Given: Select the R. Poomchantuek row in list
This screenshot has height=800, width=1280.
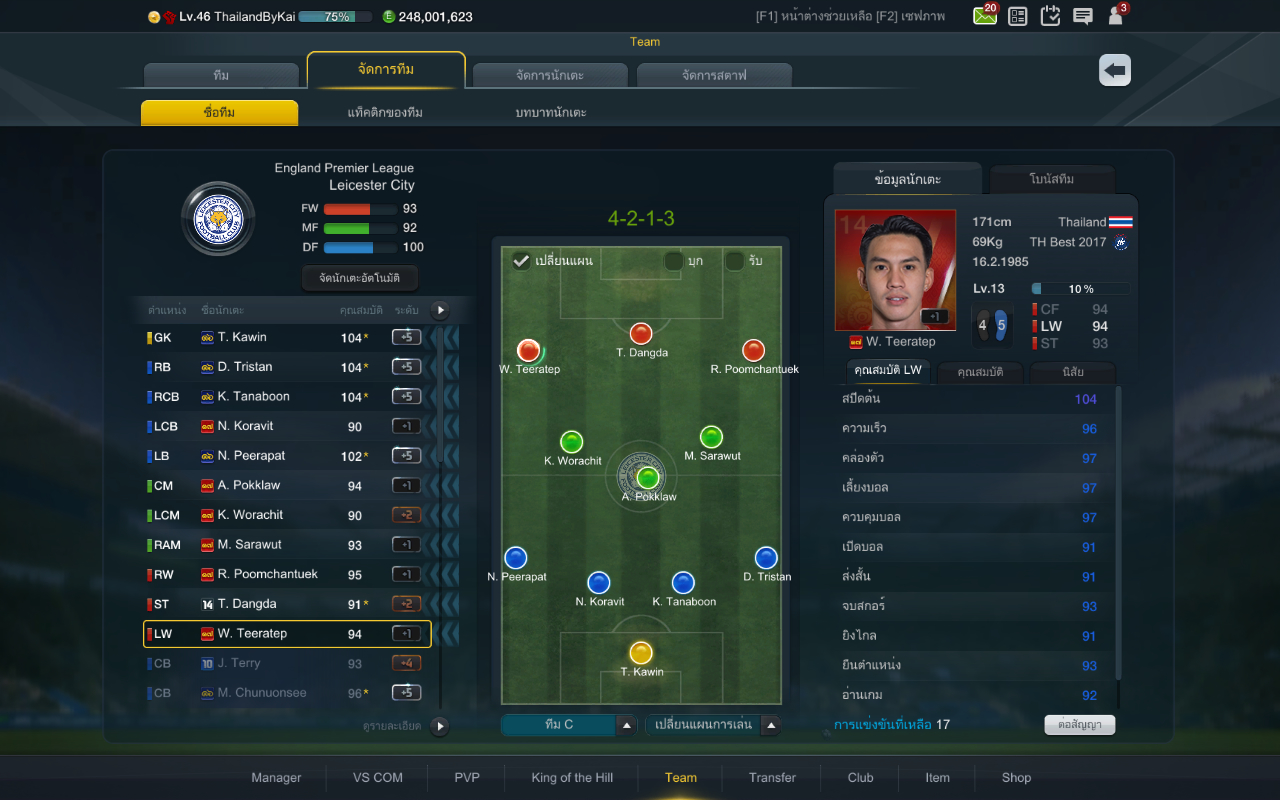Looking at the screenshot, I should tap(288, 574).
